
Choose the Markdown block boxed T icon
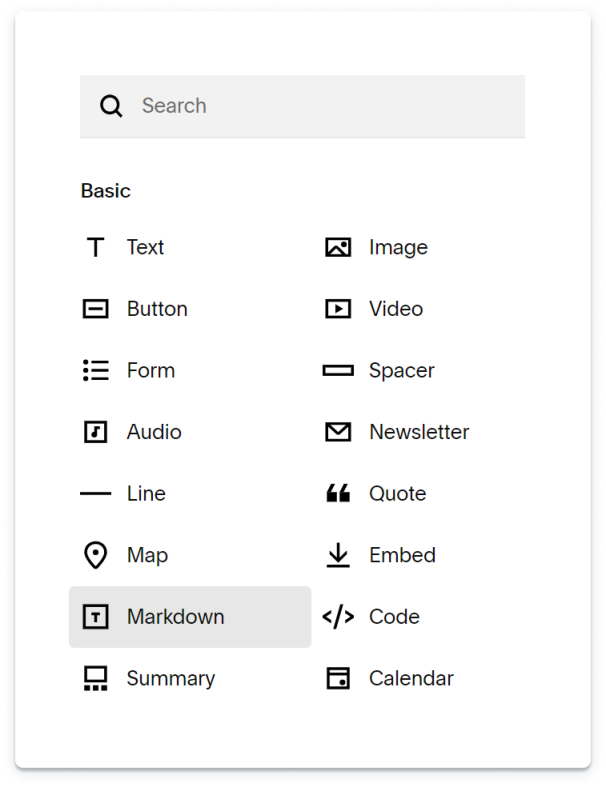[95, 617]
